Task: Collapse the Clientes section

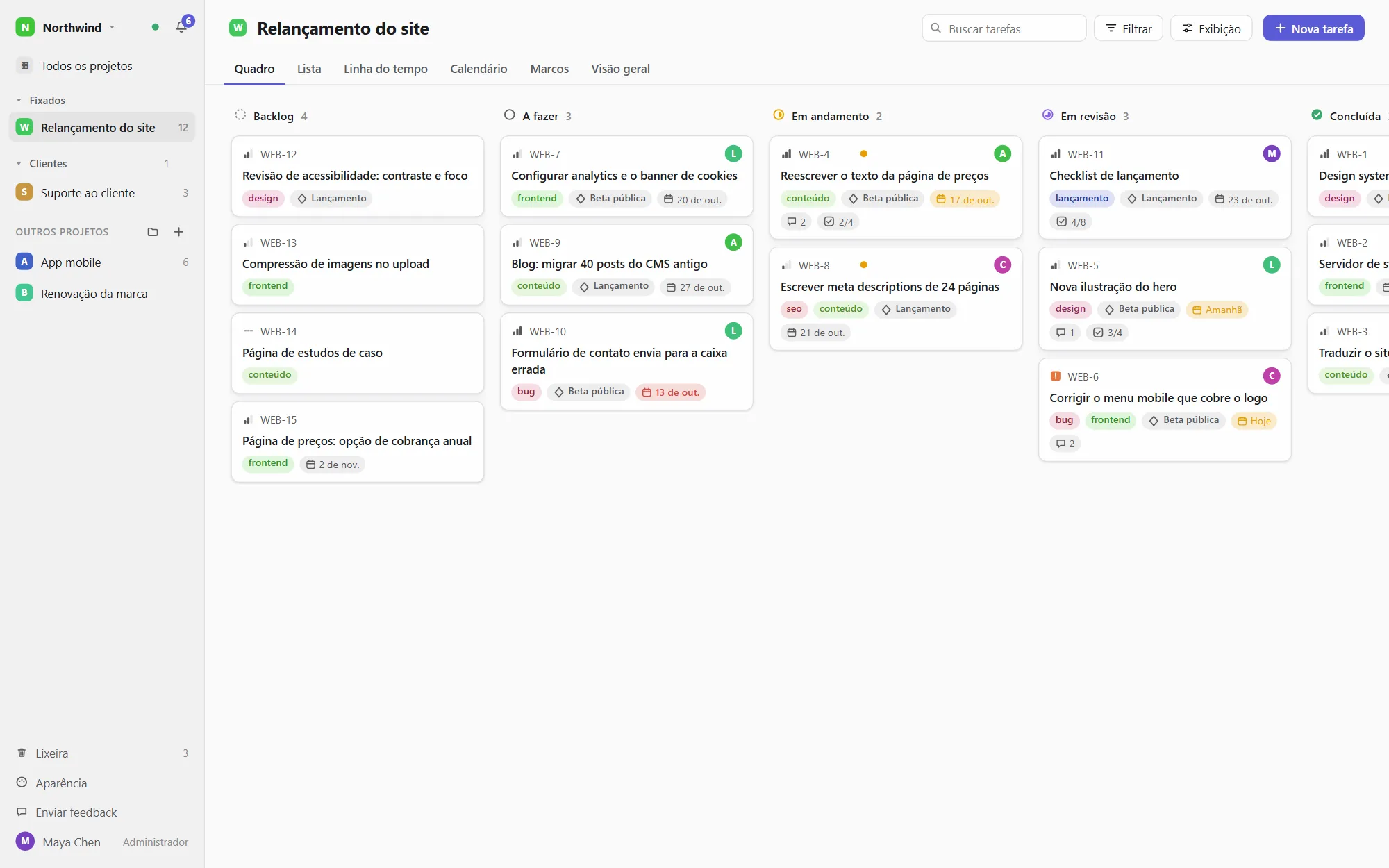Action: click(x=19, y=164)
